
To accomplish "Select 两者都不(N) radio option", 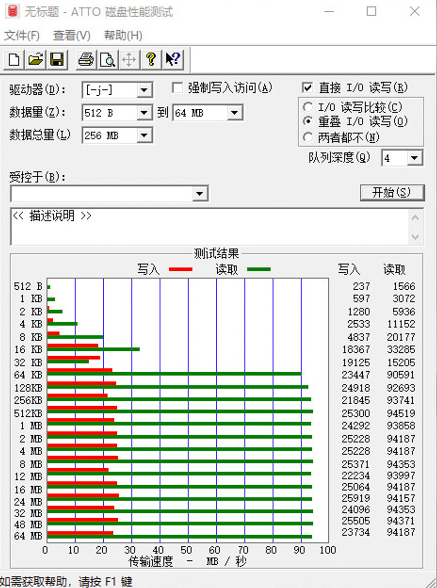I will click(x=308, y=137).
